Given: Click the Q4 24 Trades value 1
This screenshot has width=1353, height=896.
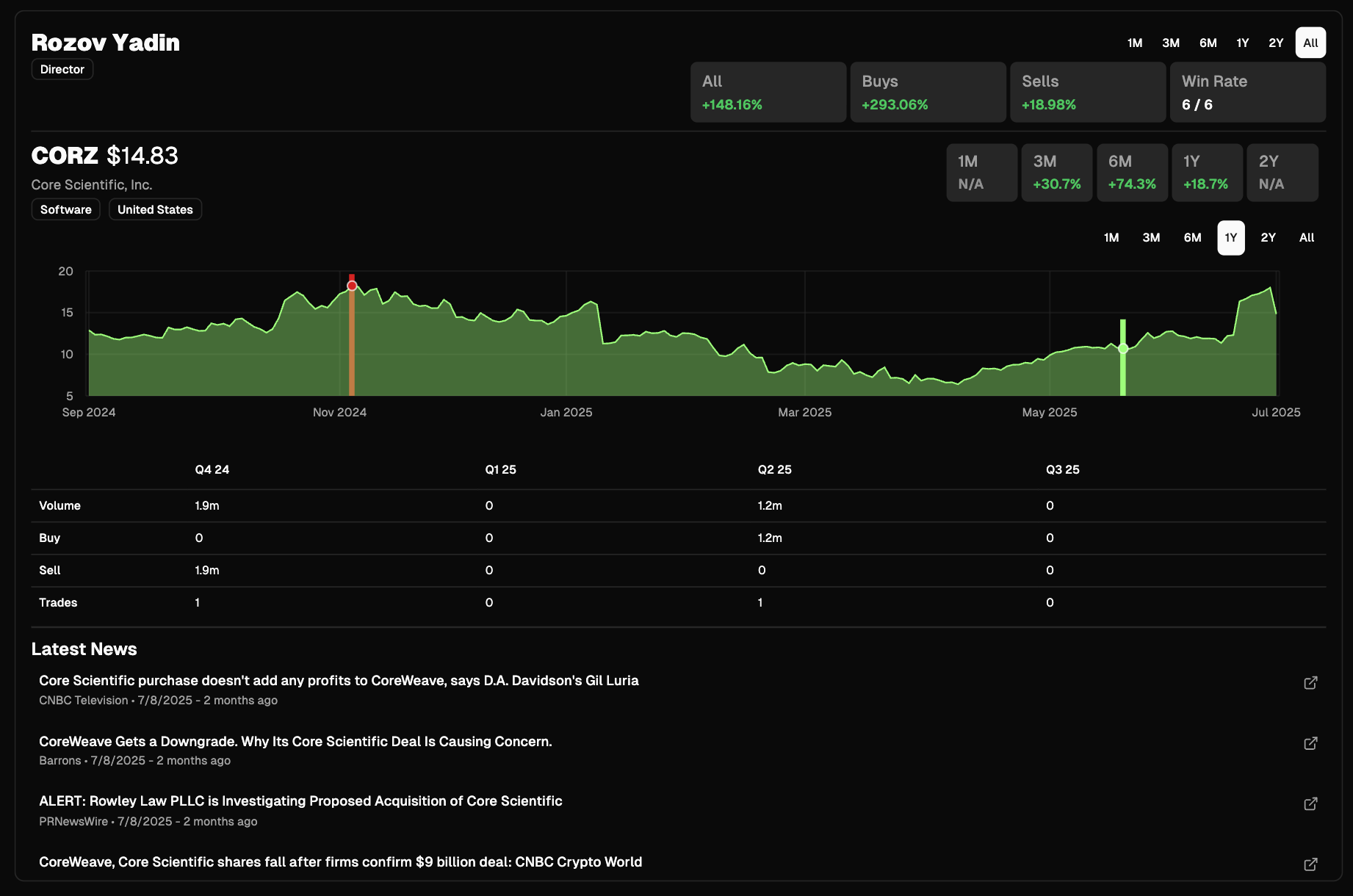Looking at the screenshot, I should 197,602.
